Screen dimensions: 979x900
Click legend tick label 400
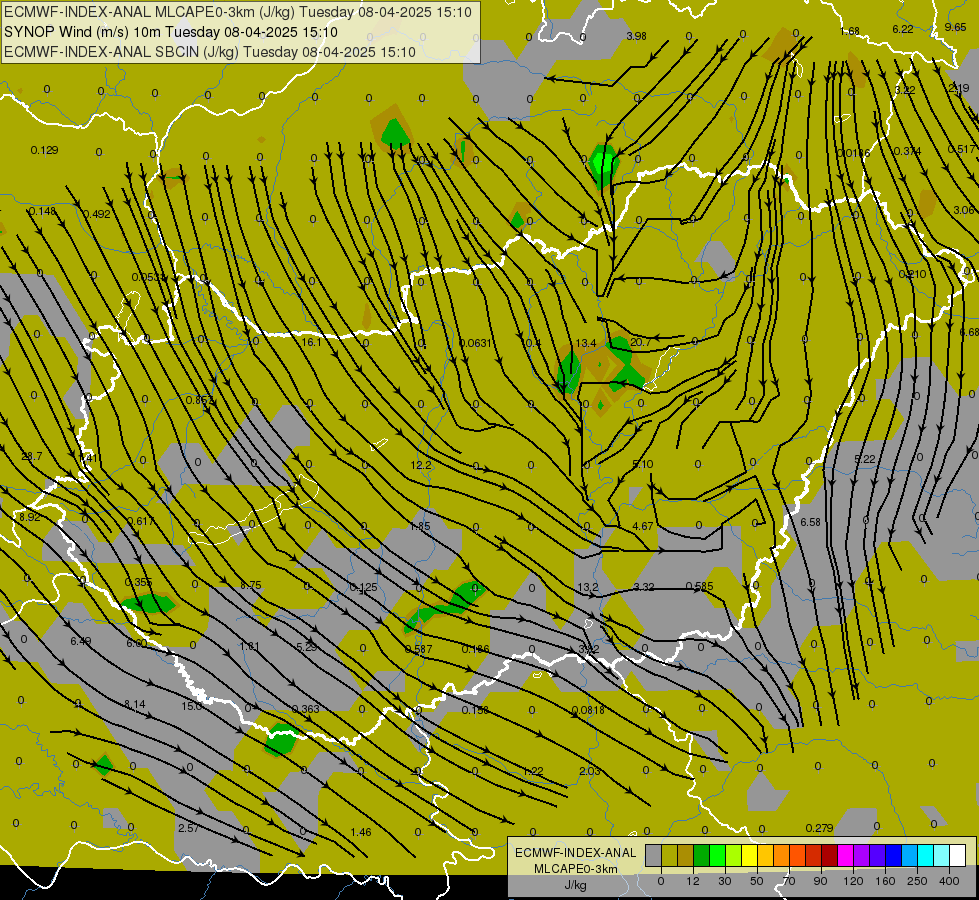point(949,881)
